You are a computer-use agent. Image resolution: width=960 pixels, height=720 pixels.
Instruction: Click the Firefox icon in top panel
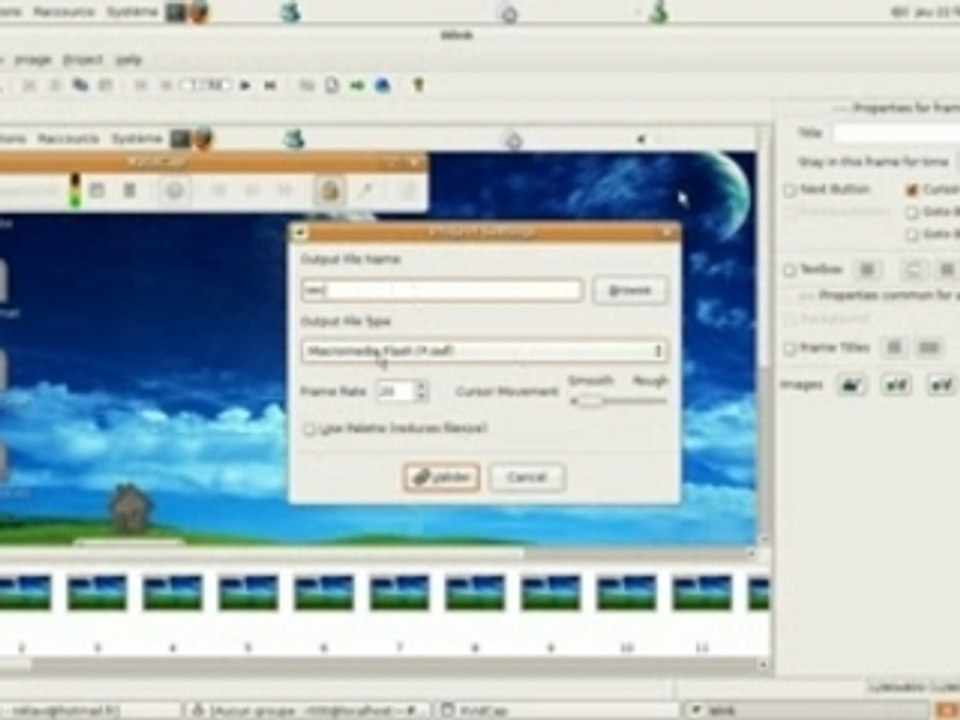click(x=198, y=12)
